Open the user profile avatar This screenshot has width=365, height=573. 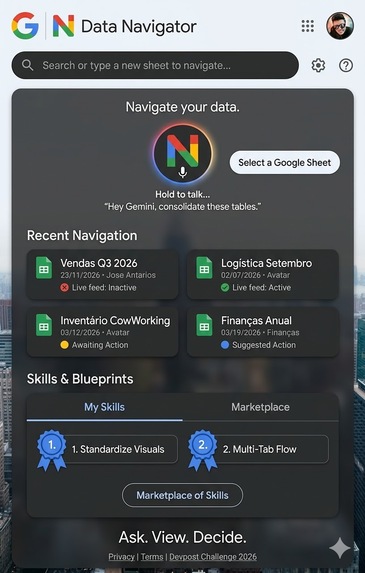340,26
